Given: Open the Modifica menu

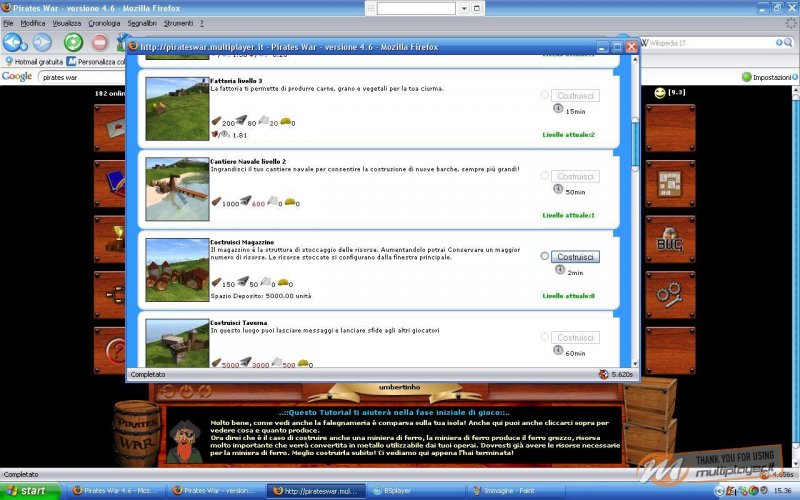Looking at the screenshot, I should tap(33, 23).
